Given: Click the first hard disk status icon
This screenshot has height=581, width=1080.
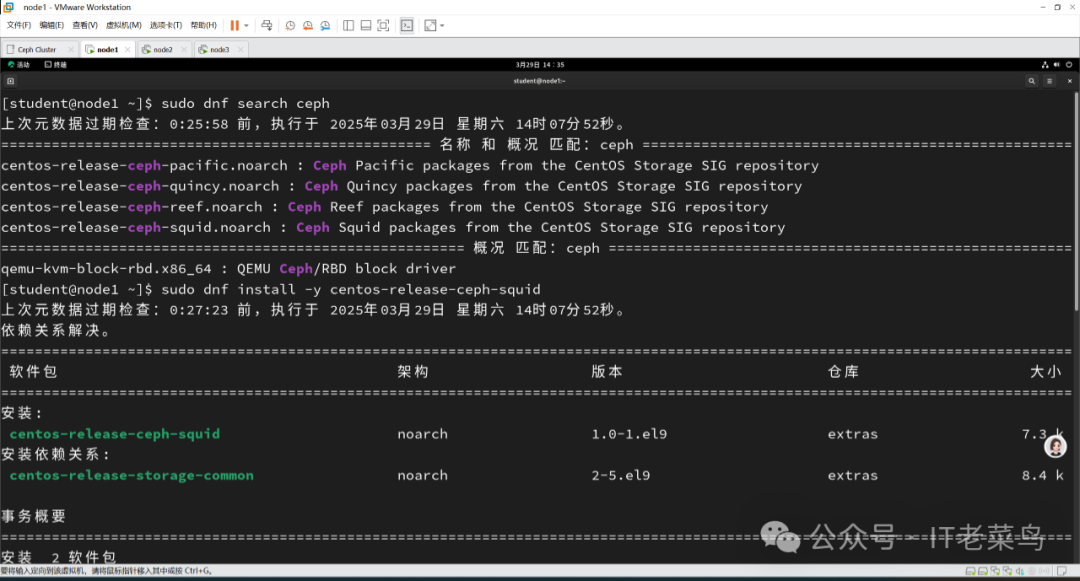Looking at the screenshot, I should 970,571.
